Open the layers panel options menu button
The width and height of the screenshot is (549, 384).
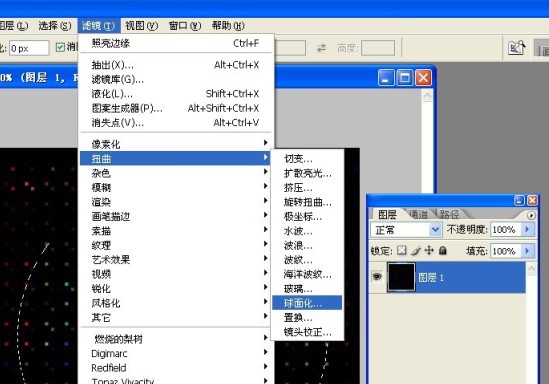click(x=531, y=216)
